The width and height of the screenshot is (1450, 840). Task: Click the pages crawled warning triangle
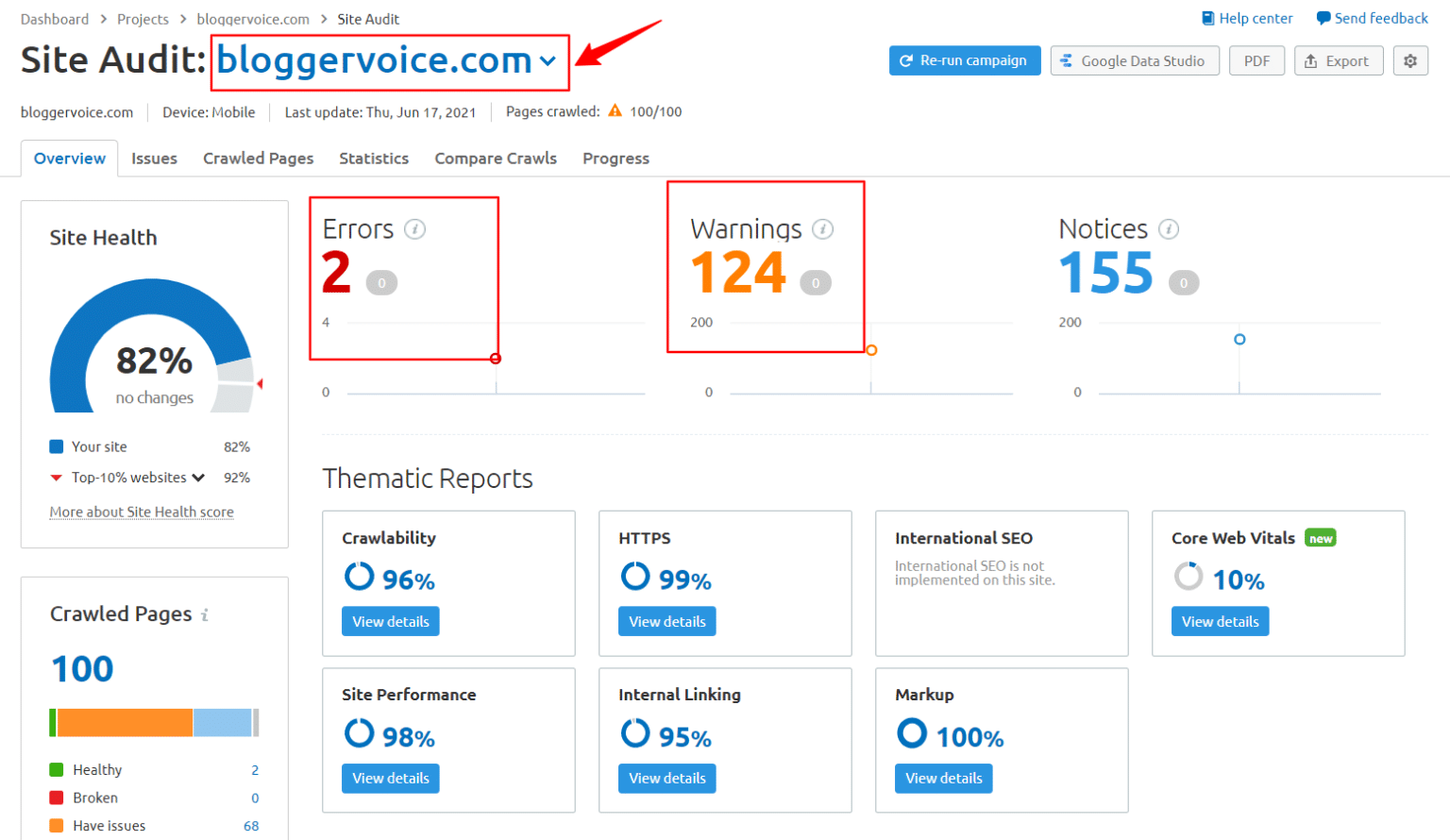615,111
